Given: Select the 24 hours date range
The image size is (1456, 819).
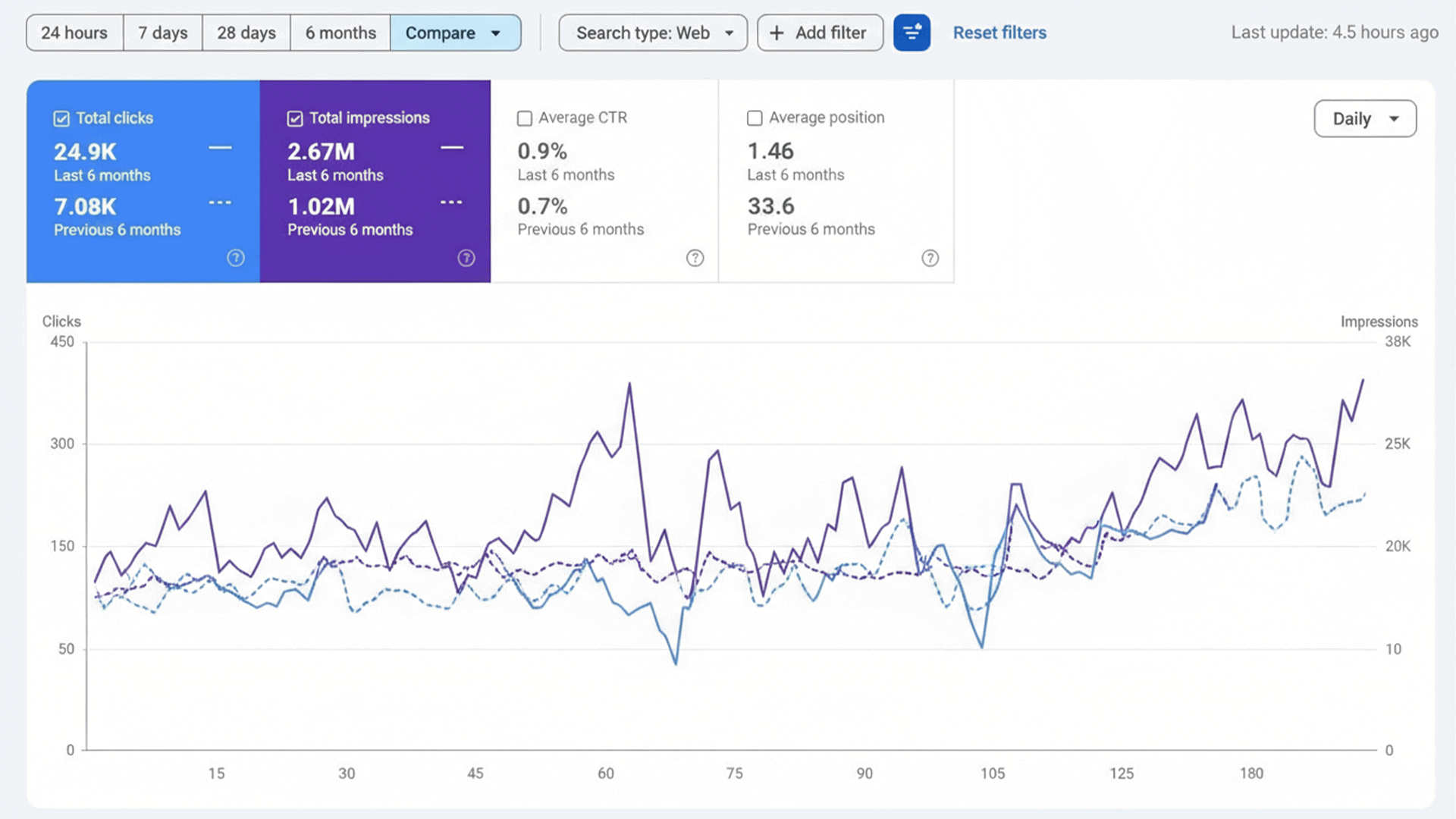Looking at the screenshot, I should (74, 33).
